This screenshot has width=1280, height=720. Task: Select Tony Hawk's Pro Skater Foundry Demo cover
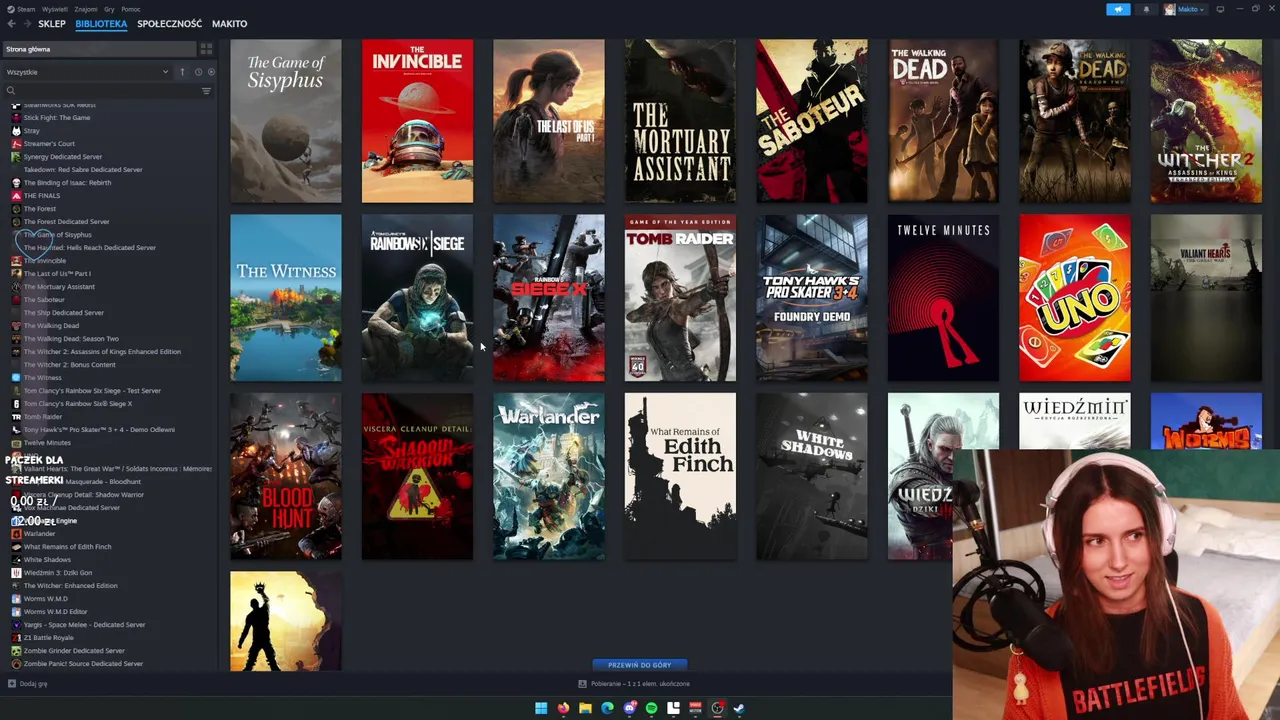coord(812,298)
